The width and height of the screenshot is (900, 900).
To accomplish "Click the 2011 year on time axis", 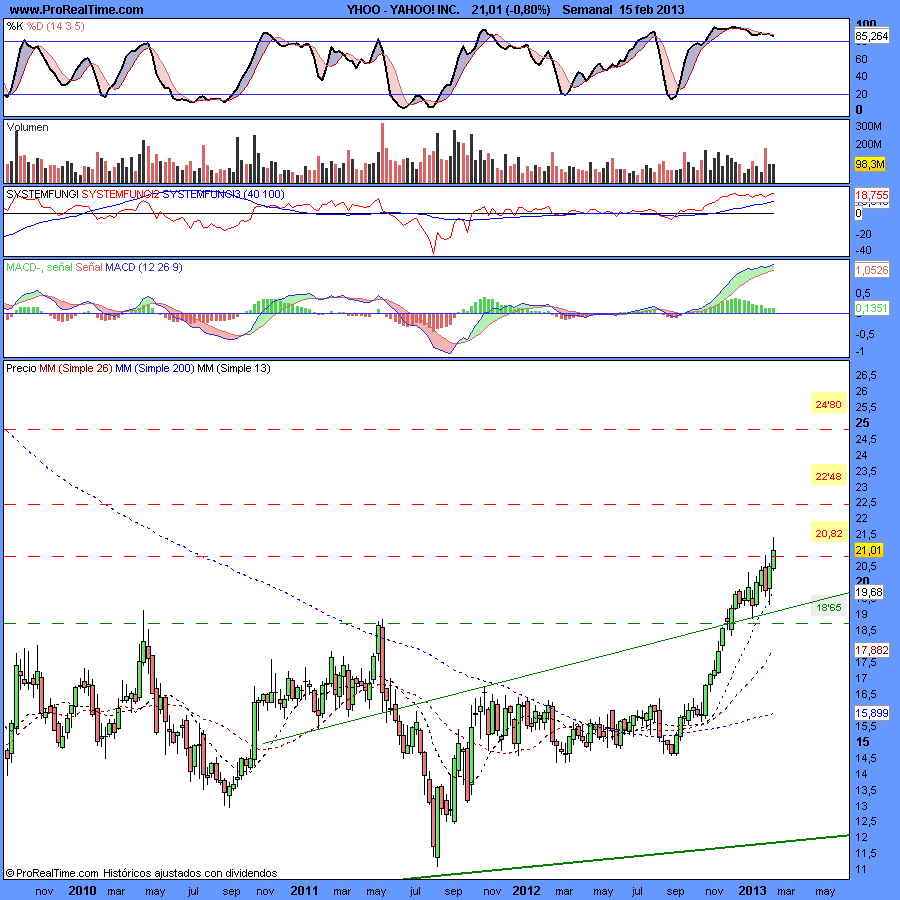I will 304,891.
